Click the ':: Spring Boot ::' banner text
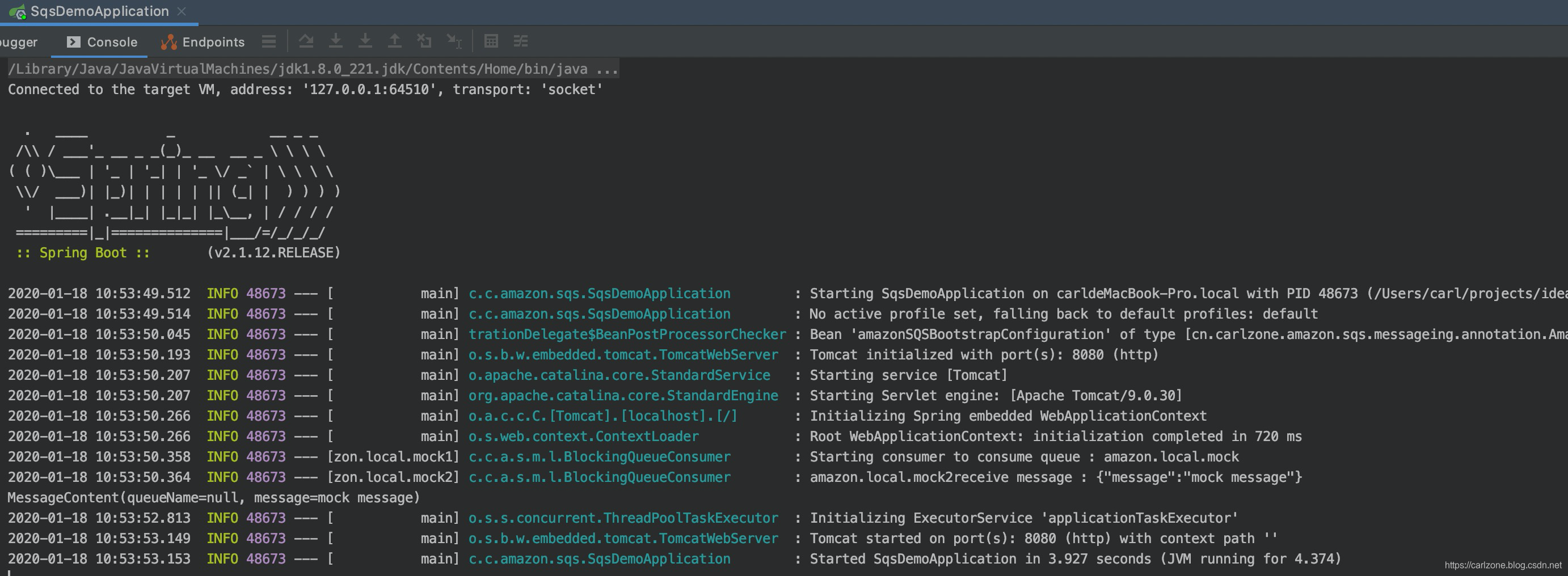 point(83,252)
